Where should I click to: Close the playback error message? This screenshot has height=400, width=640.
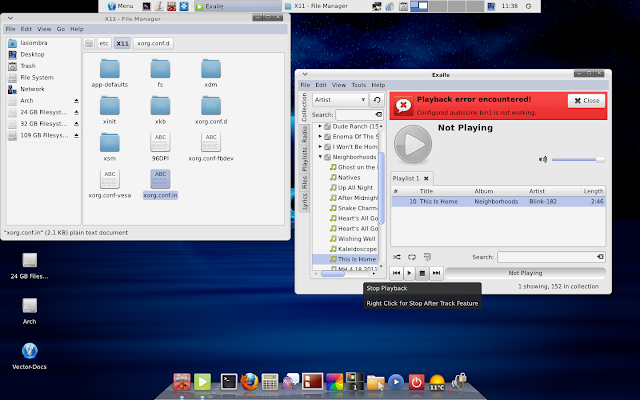click(587, 101)
